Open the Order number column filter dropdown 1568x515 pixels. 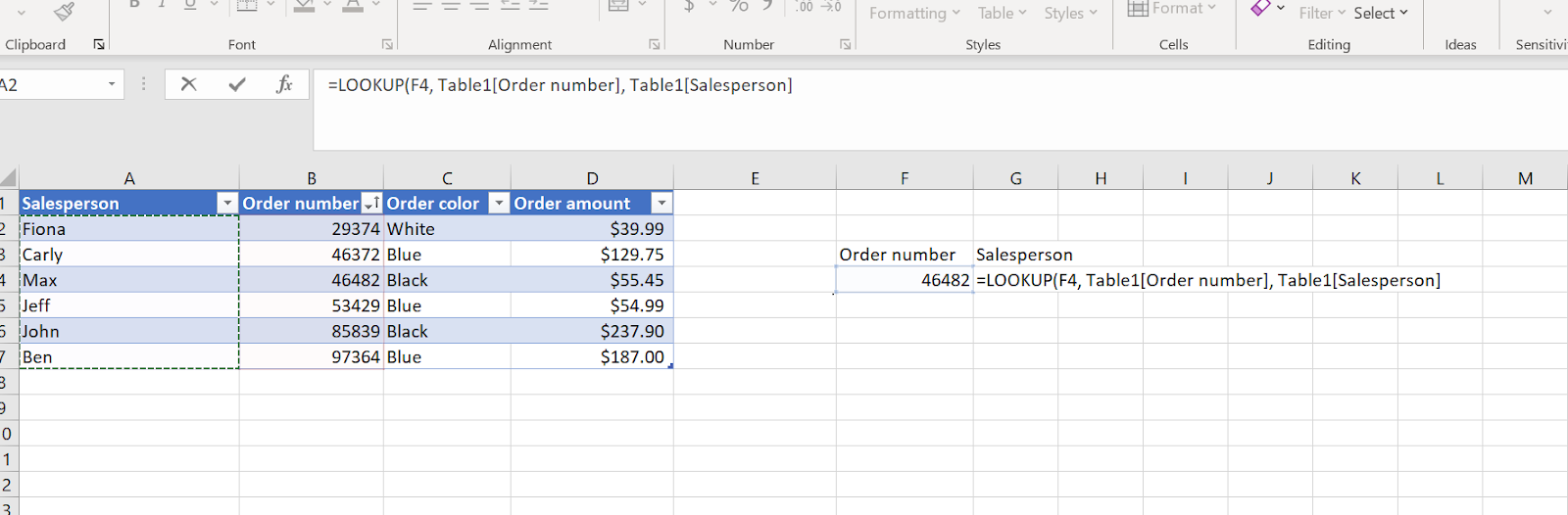click(x=371, y=203)
